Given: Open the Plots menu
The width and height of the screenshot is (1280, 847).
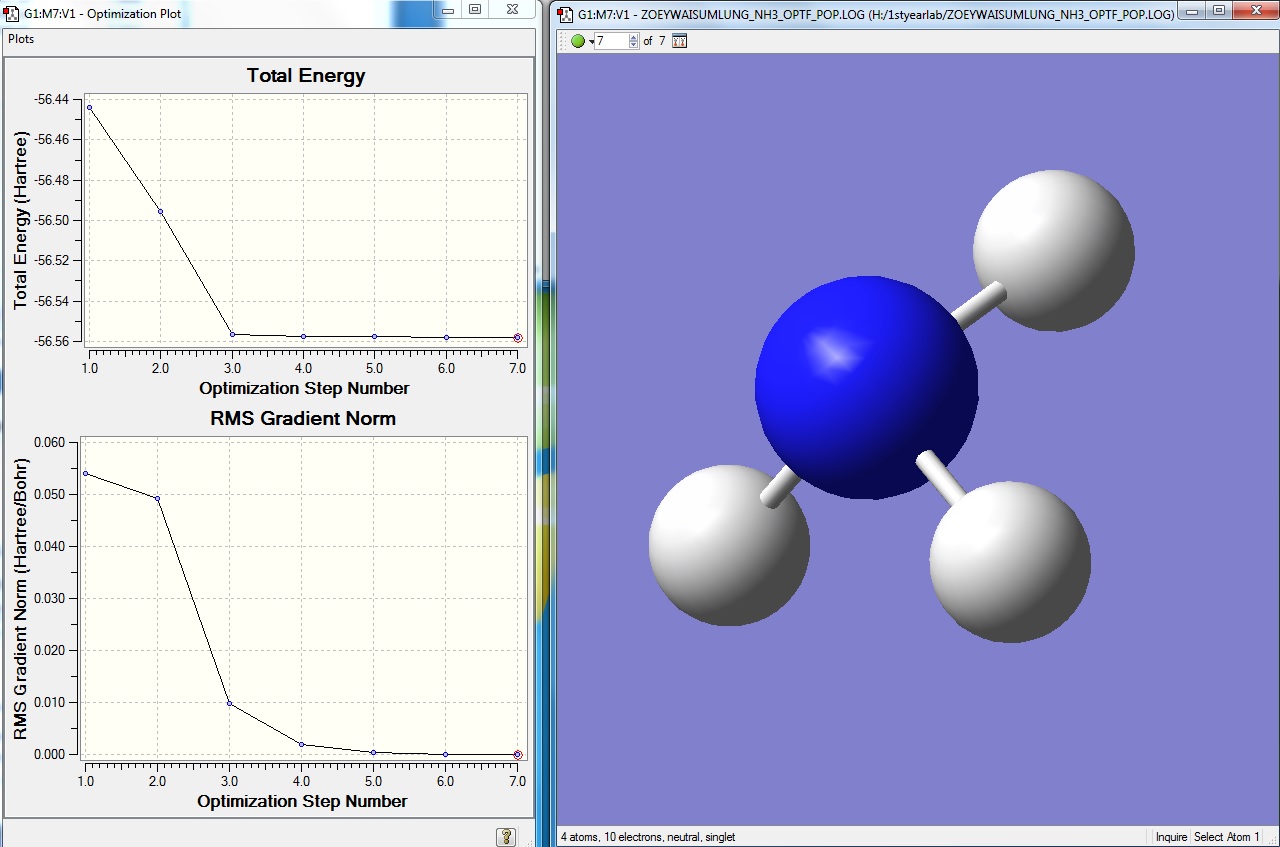Looking at the screenshot, I should point(21,39).
